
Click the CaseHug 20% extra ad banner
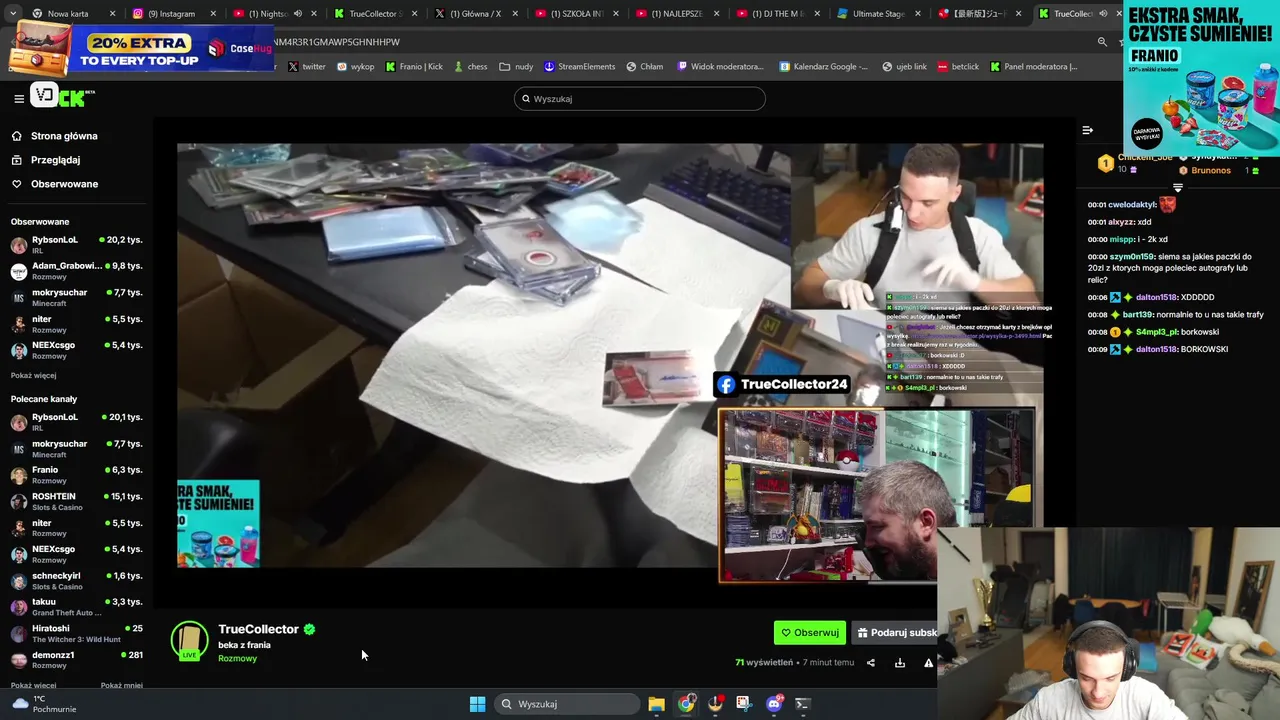[140, 48]
